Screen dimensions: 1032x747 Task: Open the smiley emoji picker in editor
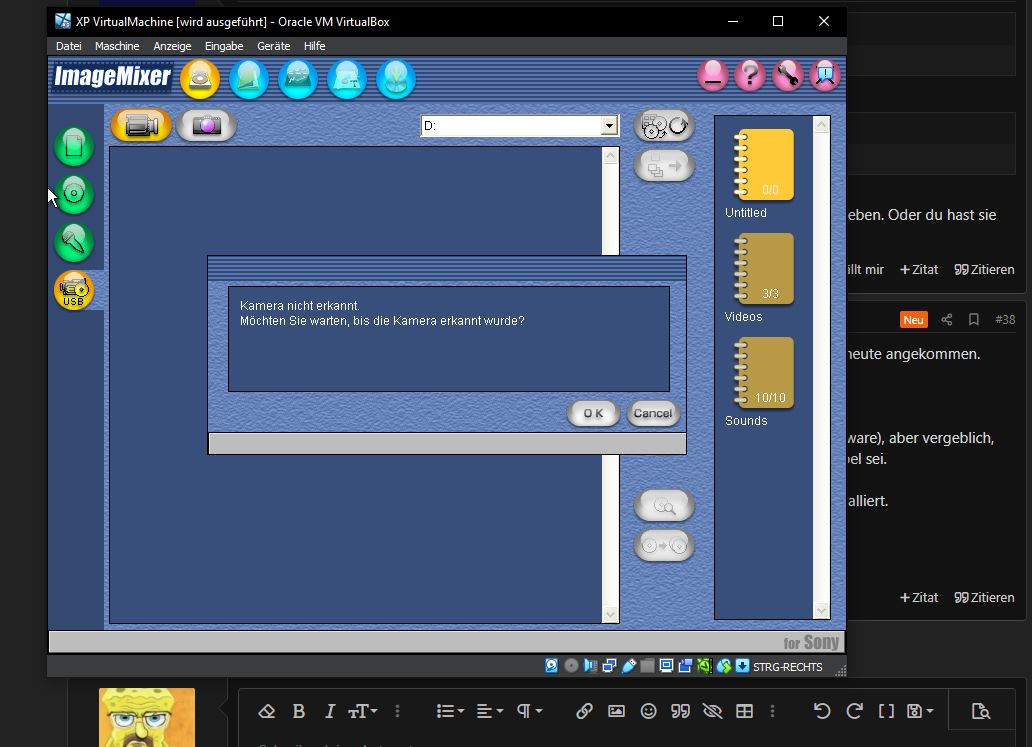pyautogui.click(x=648, y=711)
